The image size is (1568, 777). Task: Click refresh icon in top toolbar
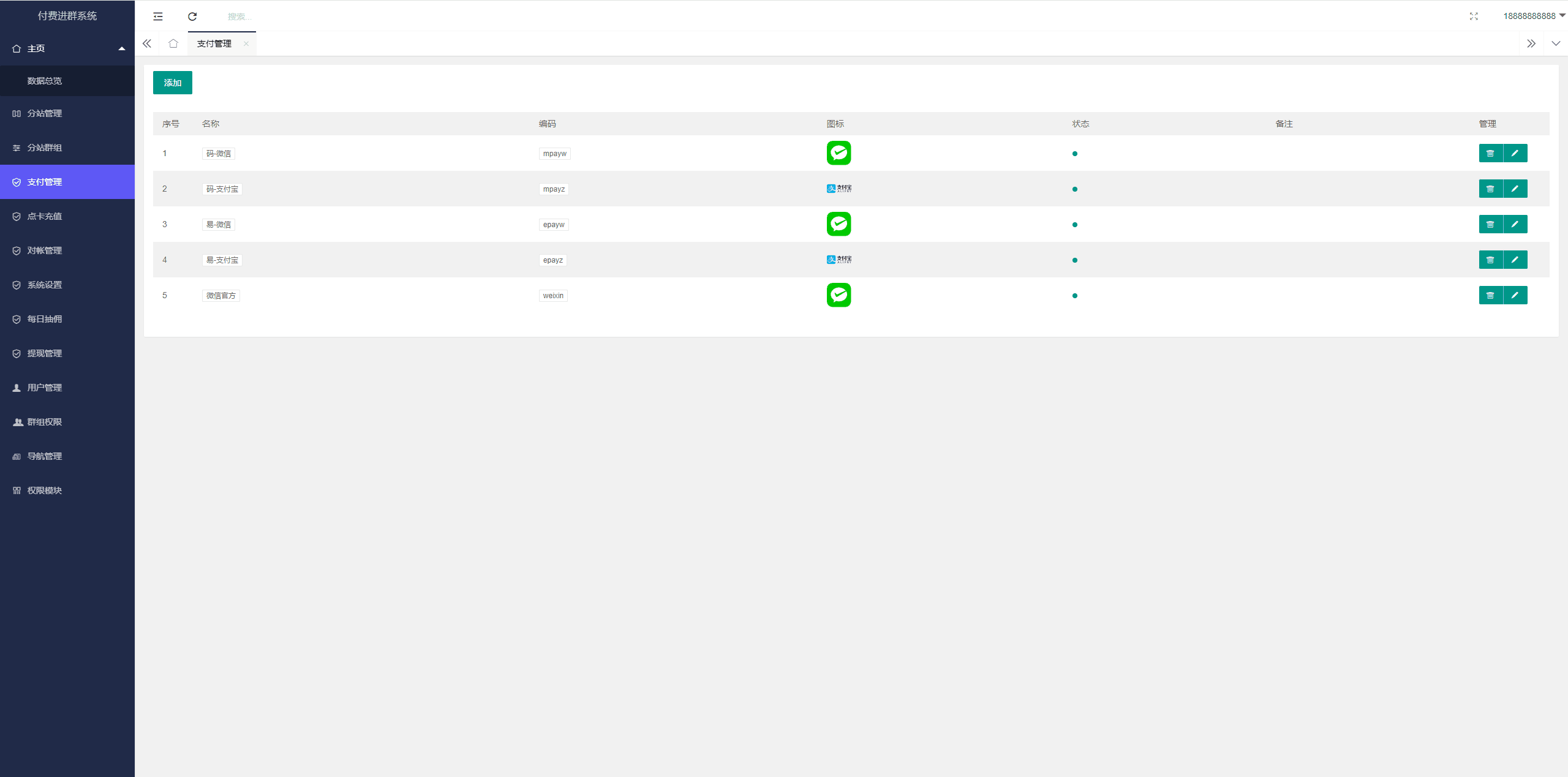click(192, 16)
